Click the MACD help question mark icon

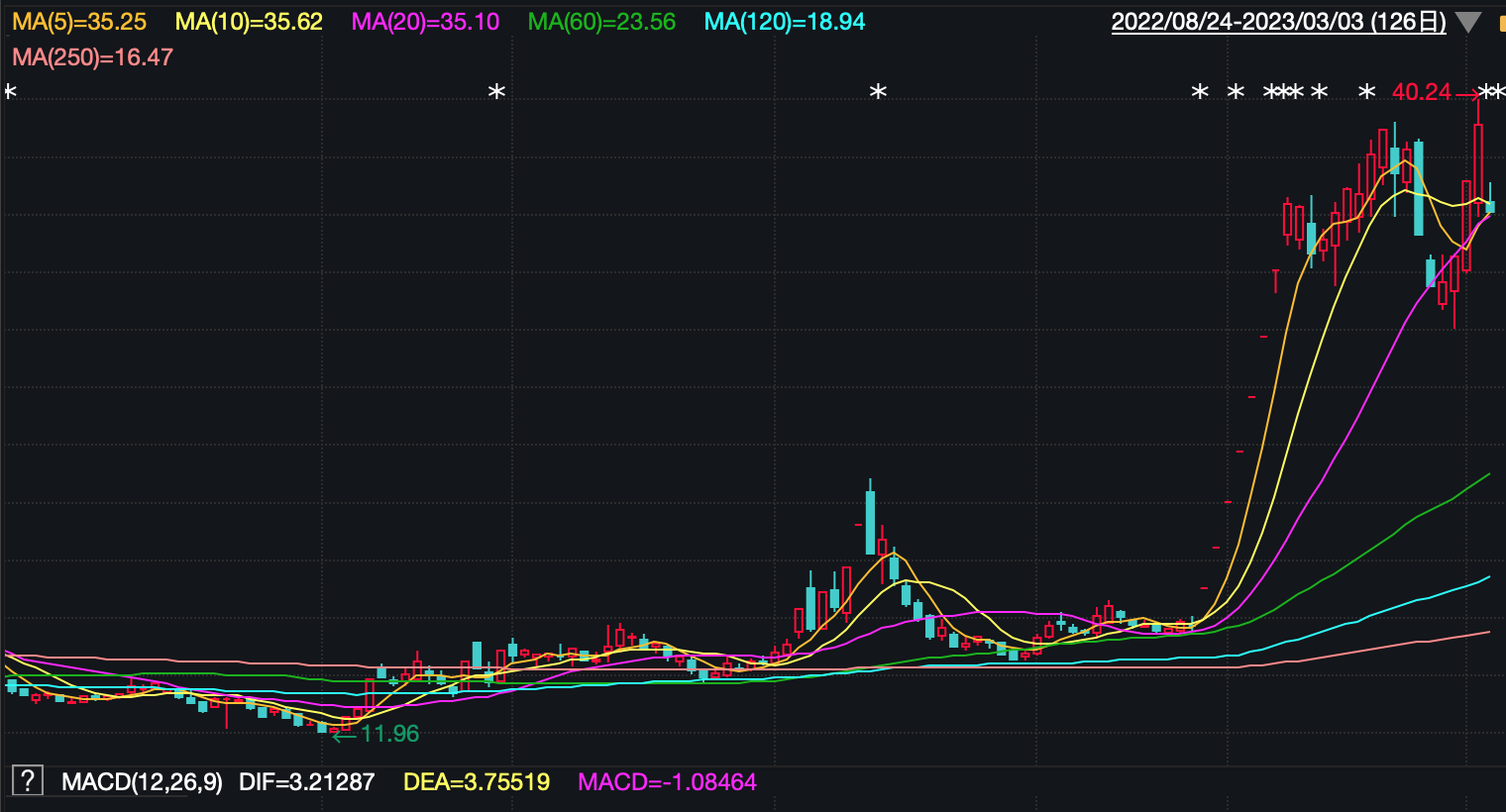pyautogui.click(x=28, y=780)
